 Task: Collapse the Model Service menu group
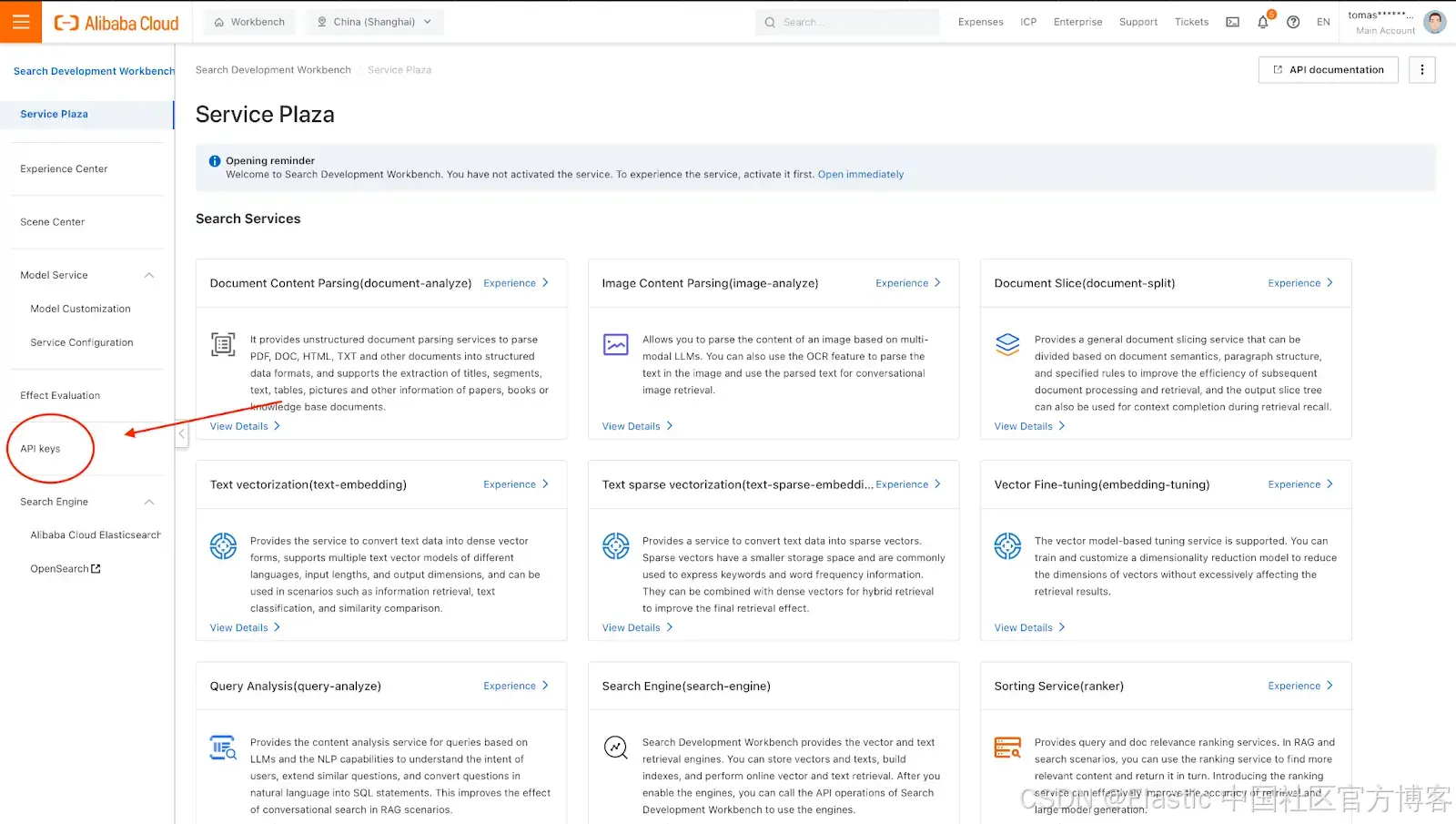pos(149,275)
